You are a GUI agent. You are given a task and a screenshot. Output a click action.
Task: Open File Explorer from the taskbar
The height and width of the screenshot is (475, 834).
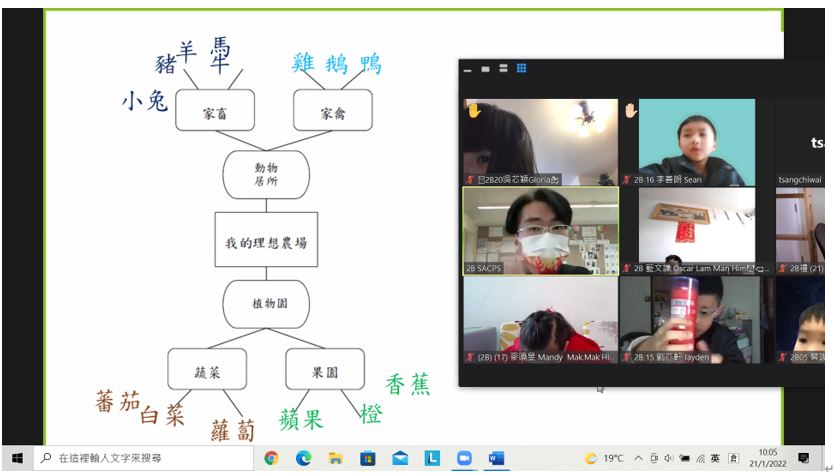tap(336, 458)
